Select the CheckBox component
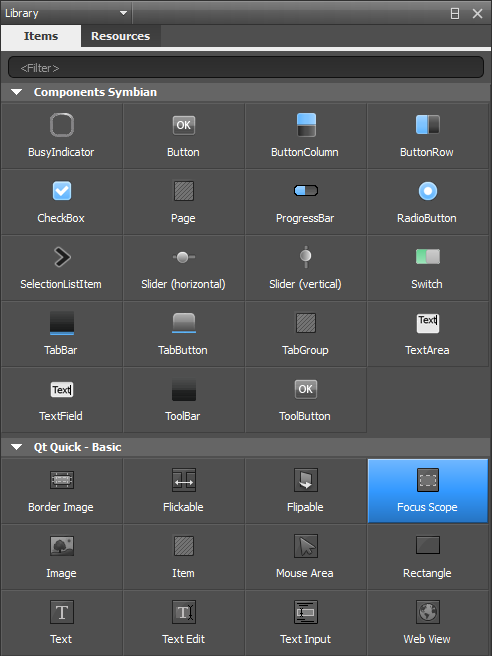The height and width of the screenshot is (656, 492). pyautogui.click(x=62, y=202)
